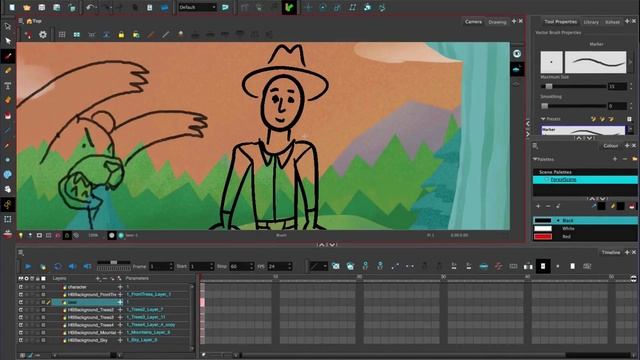Click the cyan stop-motion keyframe icon in Timeline toolbar
This screenshot has height=360, width=640.
click(484, 266)
